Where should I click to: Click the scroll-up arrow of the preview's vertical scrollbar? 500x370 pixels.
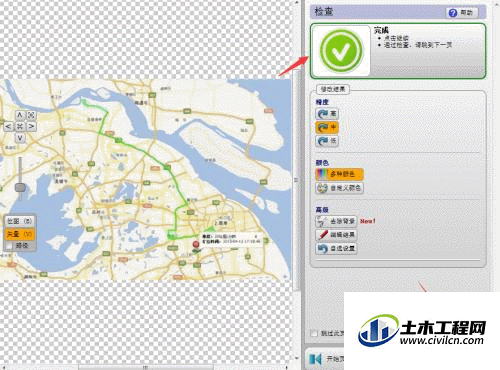point(296,2)
